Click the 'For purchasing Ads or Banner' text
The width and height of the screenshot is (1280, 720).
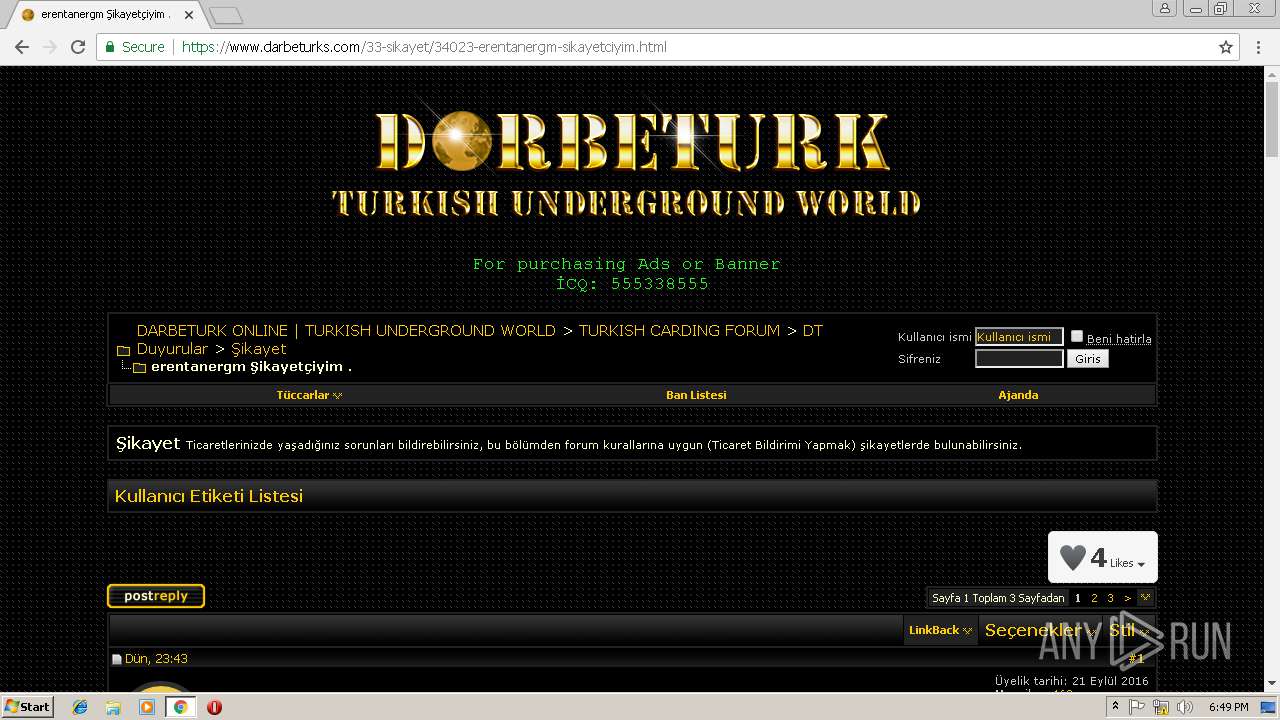(626, 264)
